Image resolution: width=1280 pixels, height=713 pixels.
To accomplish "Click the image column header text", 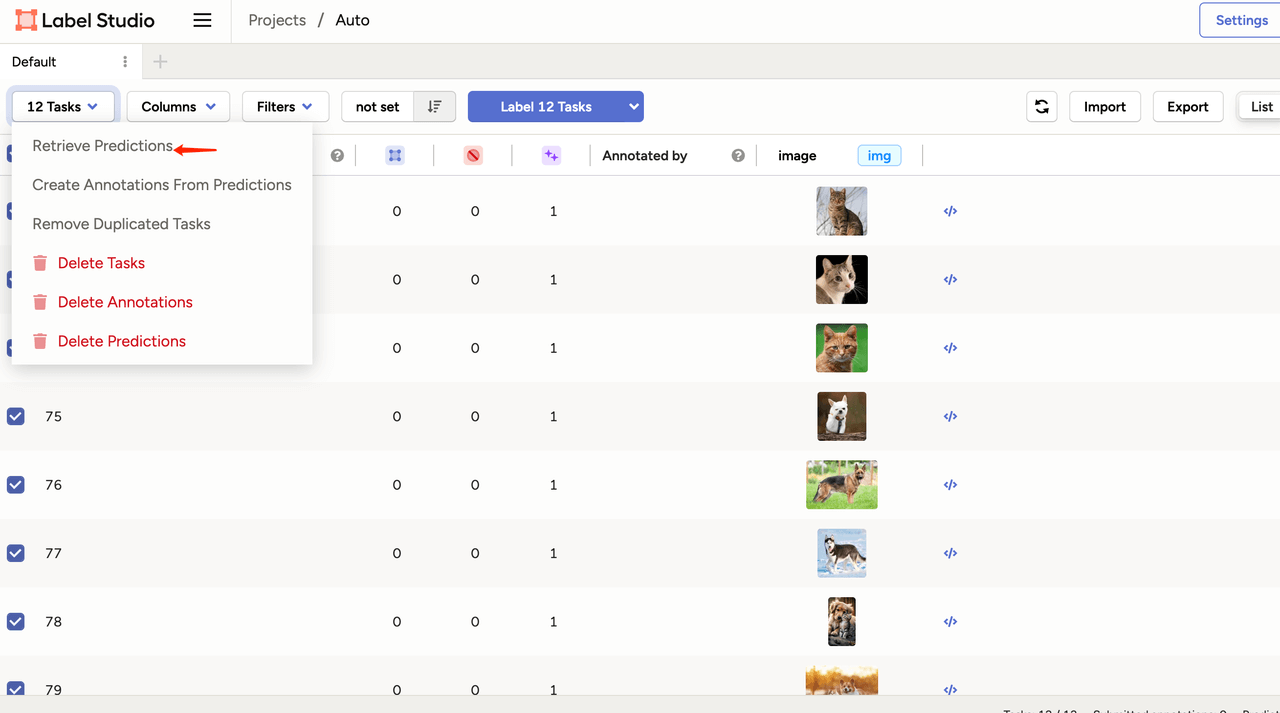I will pos(797,156).
